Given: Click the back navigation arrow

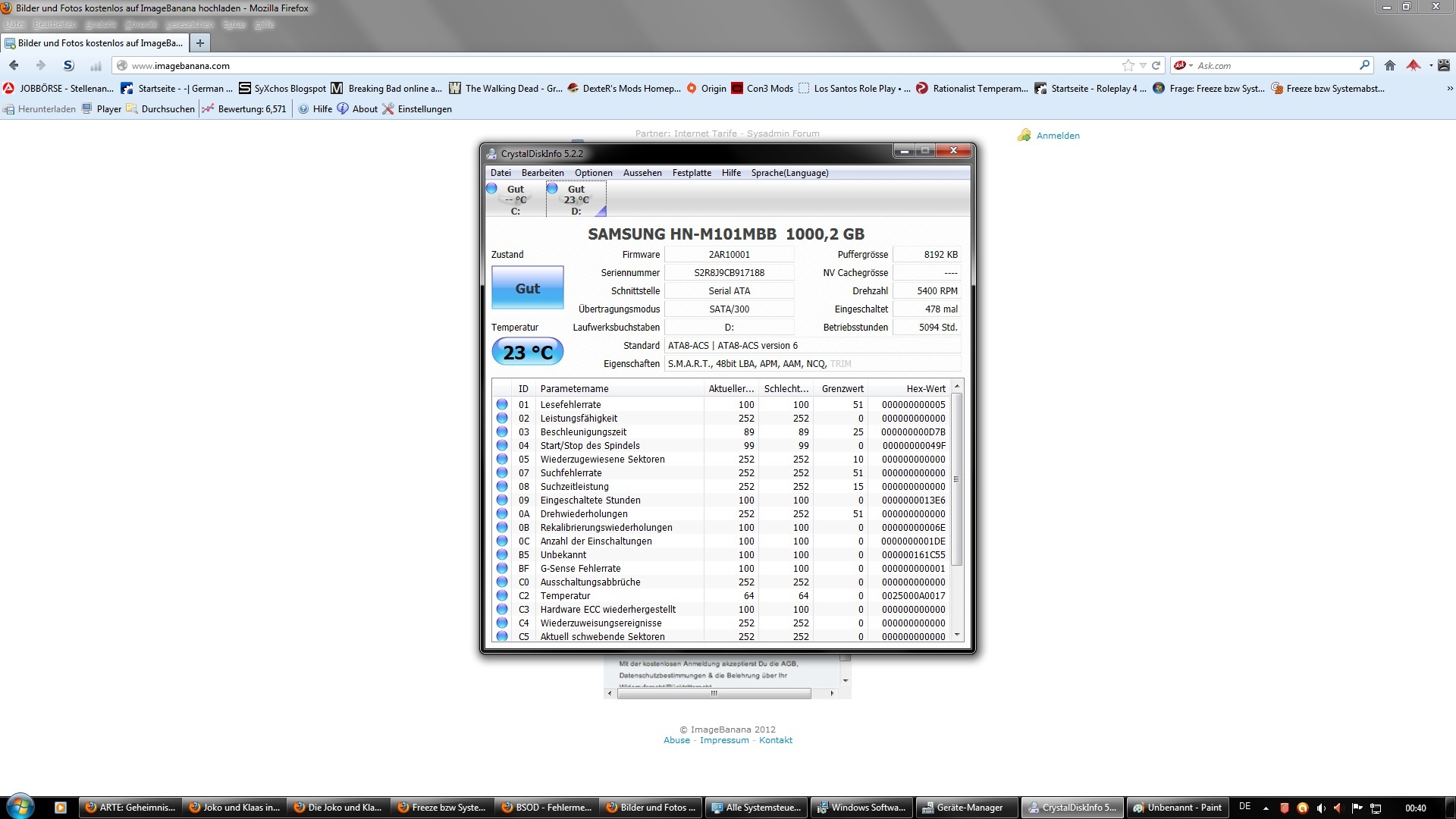Looking at the screenshot, I should pos(14,66).
